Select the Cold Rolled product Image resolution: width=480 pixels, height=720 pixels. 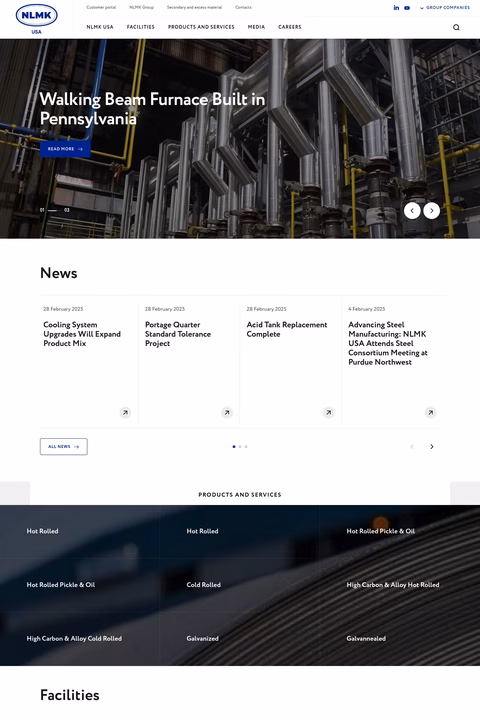click(203, 585)
